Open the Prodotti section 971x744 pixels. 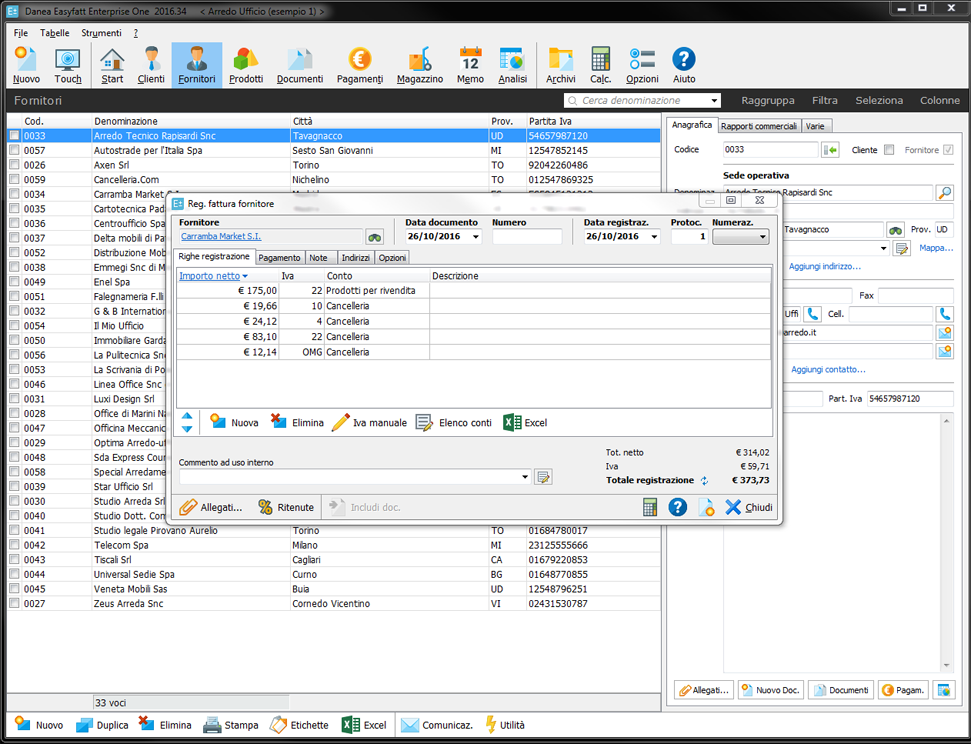pos(246,65)
